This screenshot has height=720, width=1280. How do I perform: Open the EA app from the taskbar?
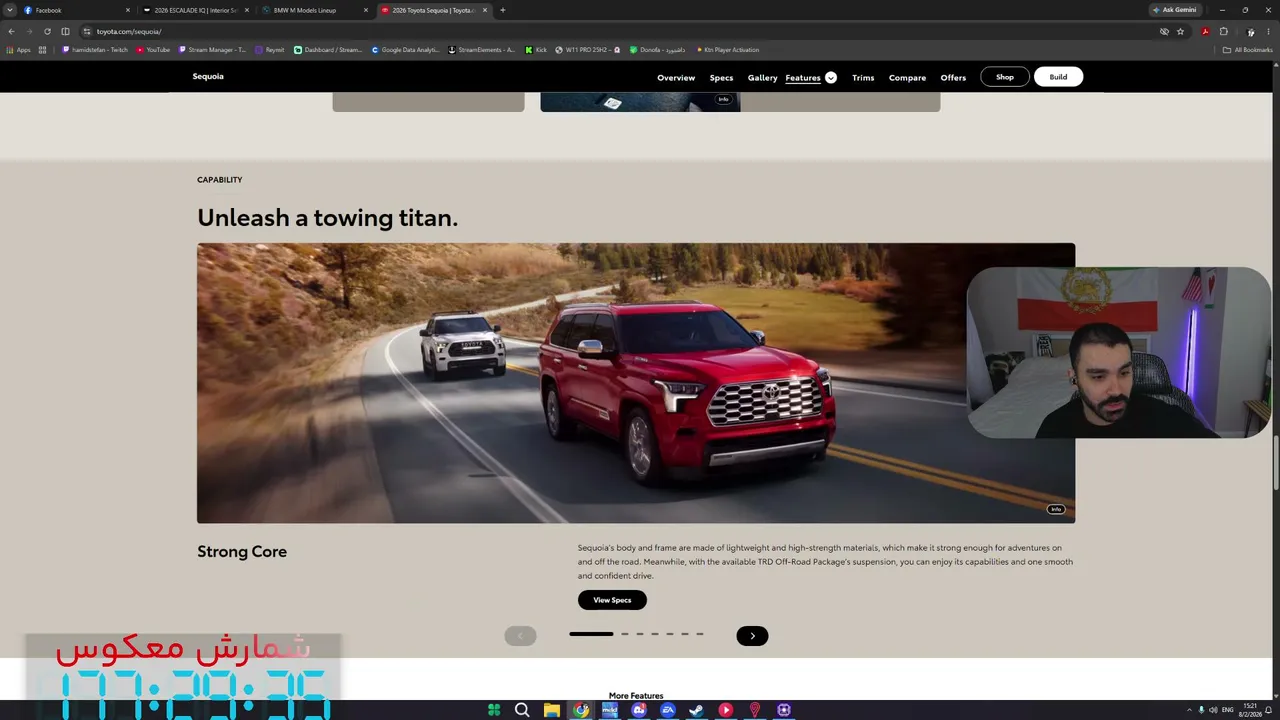pos(668,710)
